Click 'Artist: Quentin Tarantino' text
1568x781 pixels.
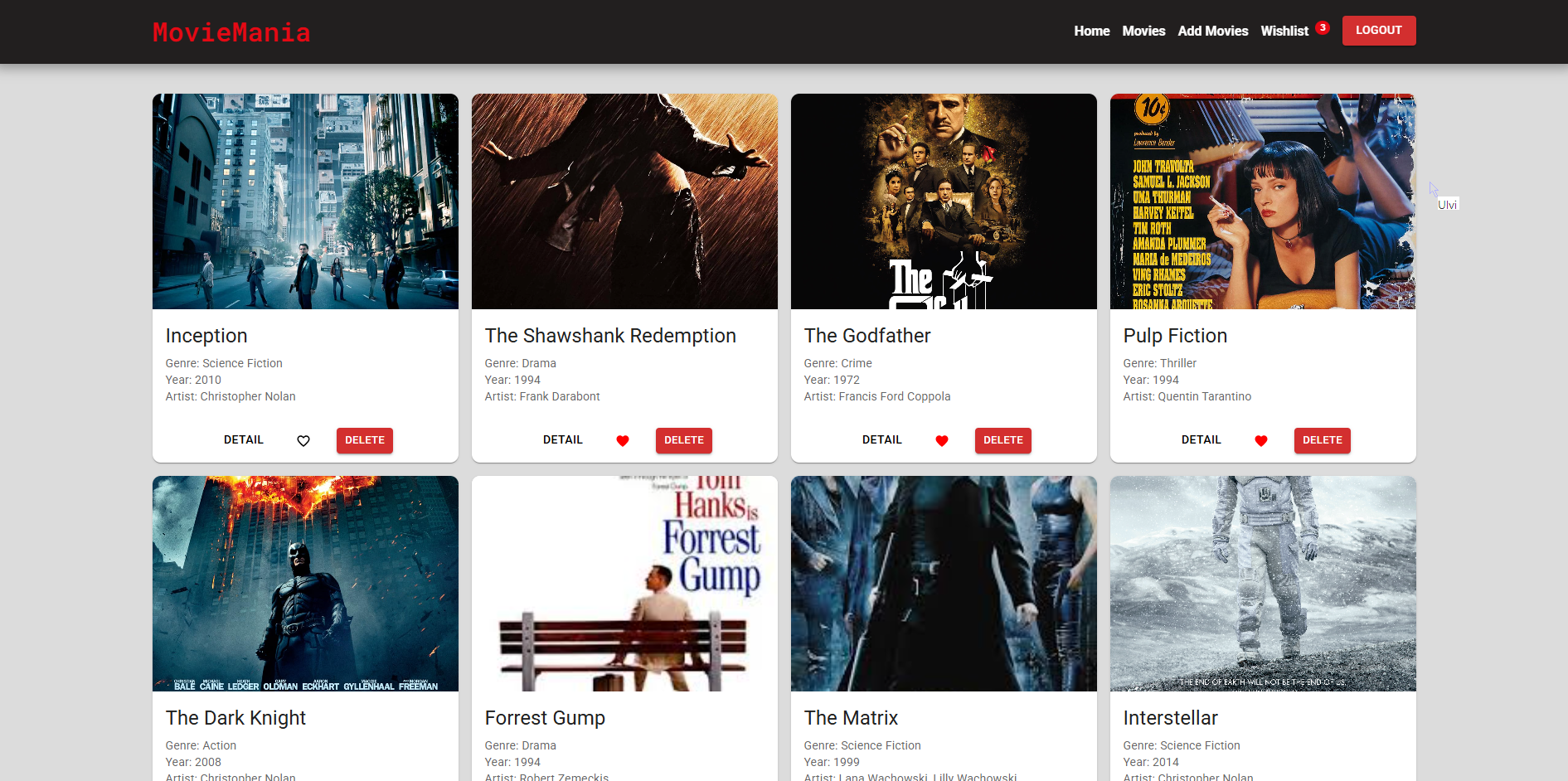click(1187, 396)
